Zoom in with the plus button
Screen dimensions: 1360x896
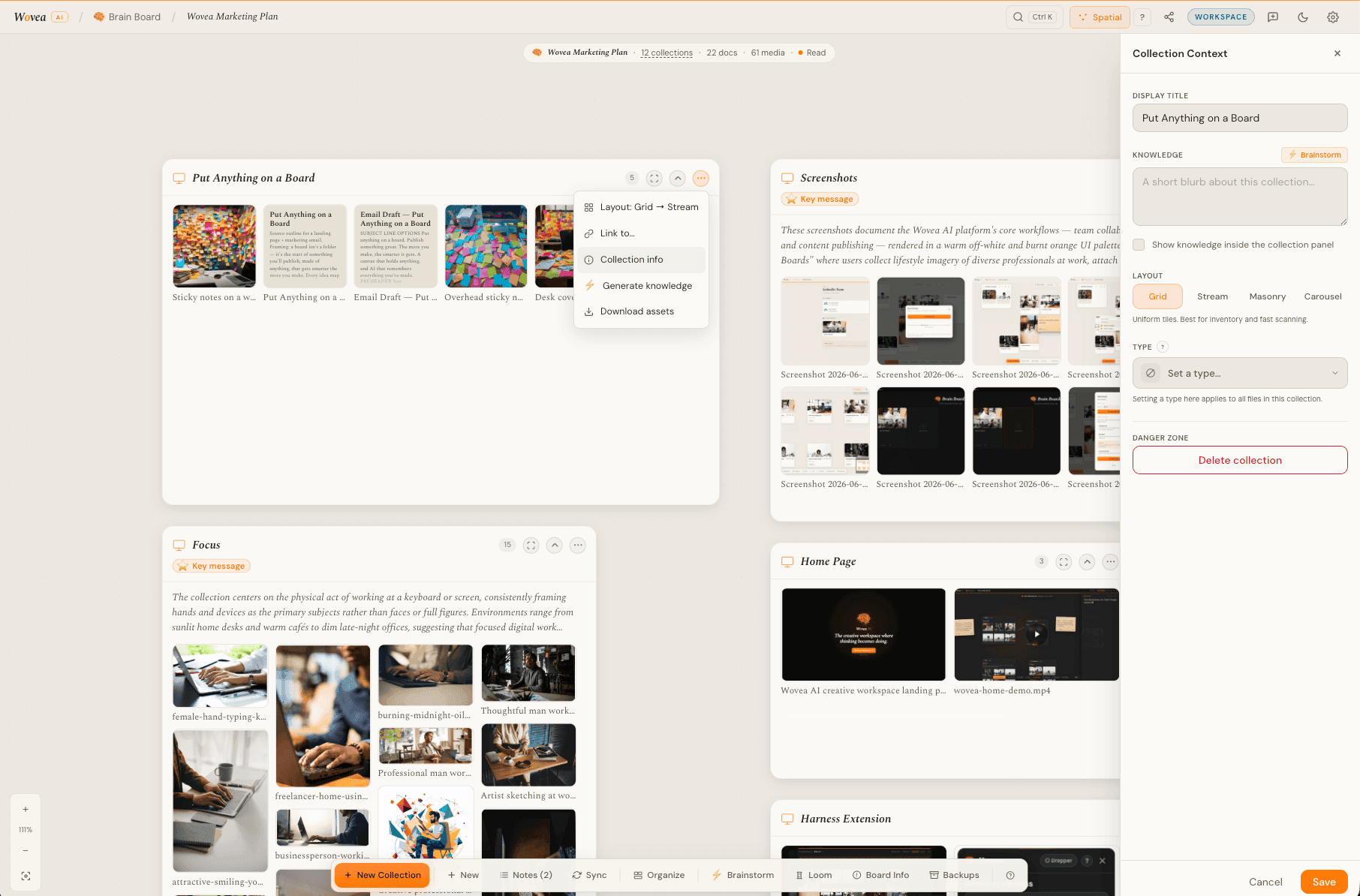26,810
